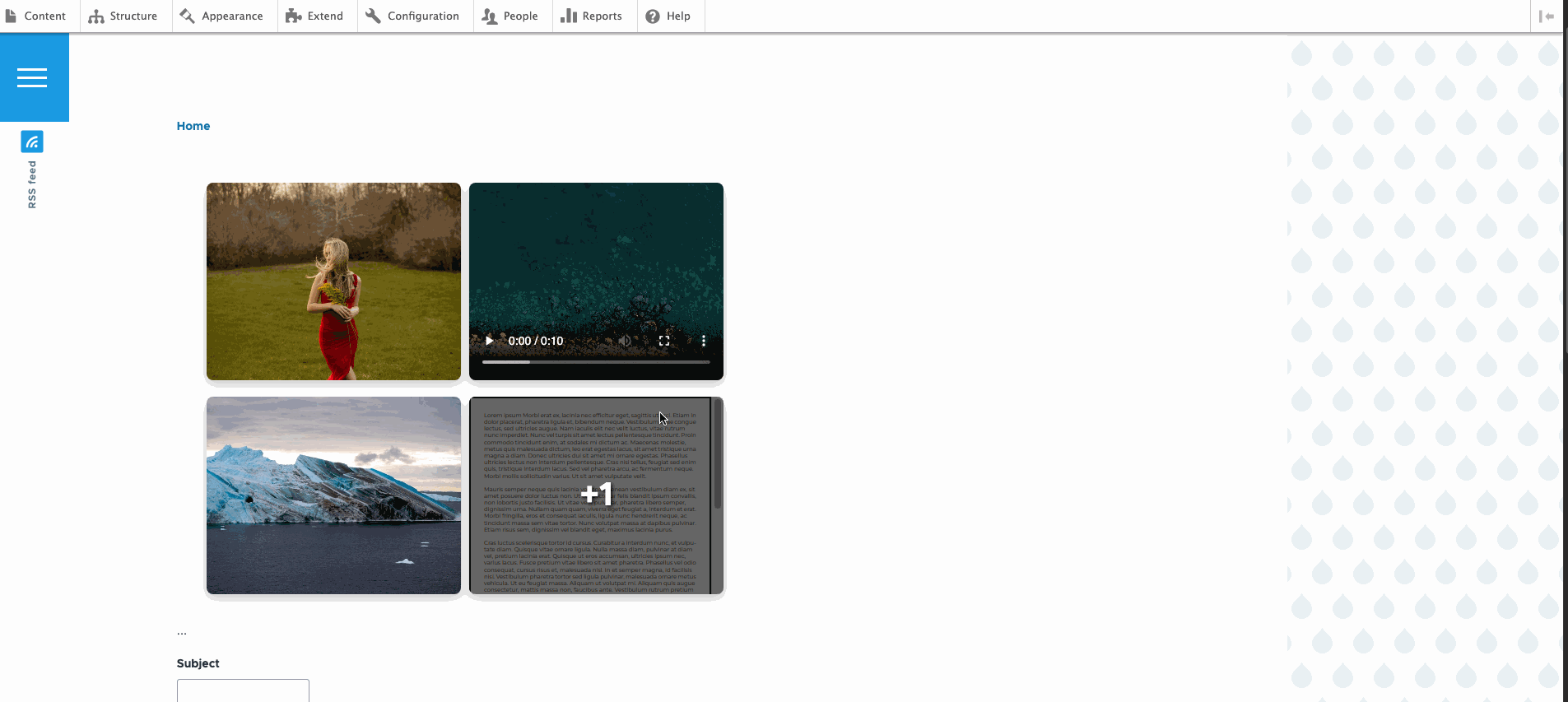
Task: Seek on the video progress bar
Action: click(596, 361)
